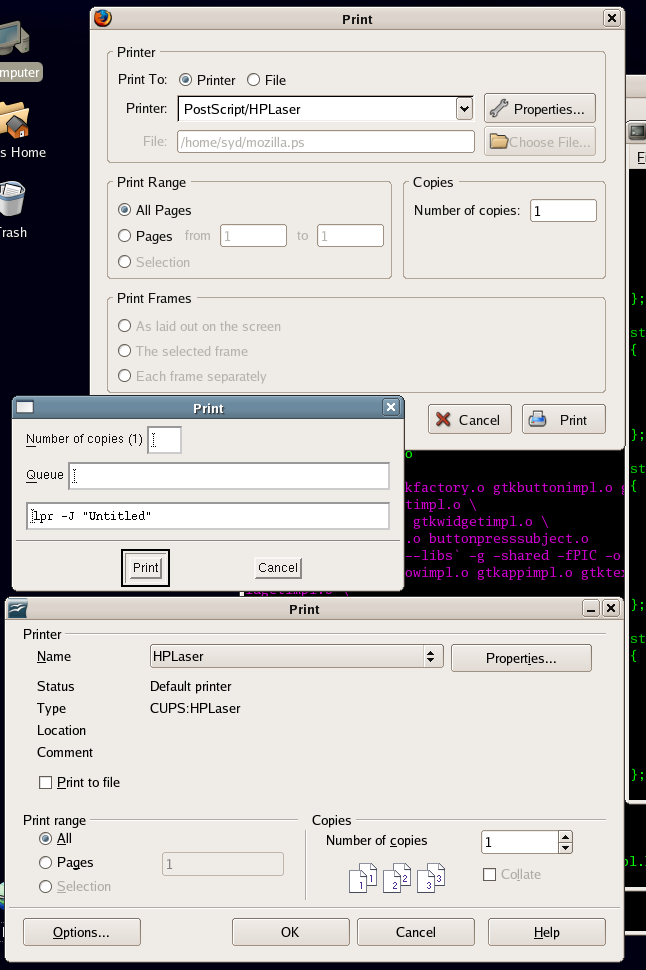
Task: Click the window menu icon of small Print dialog
Action: coord(25,408)
